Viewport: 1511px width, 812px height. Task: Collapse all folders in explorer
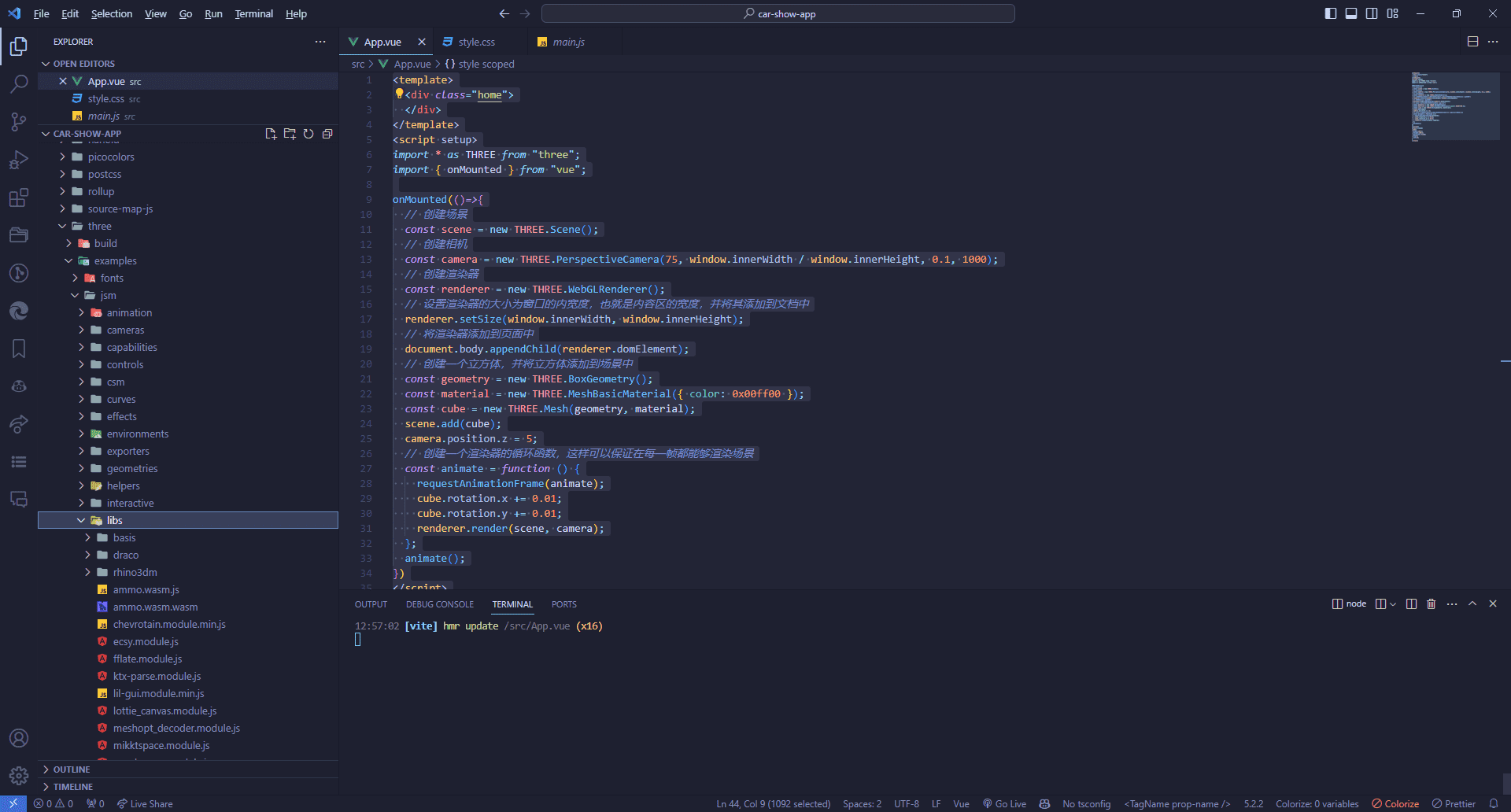click(x=327, y=134)
